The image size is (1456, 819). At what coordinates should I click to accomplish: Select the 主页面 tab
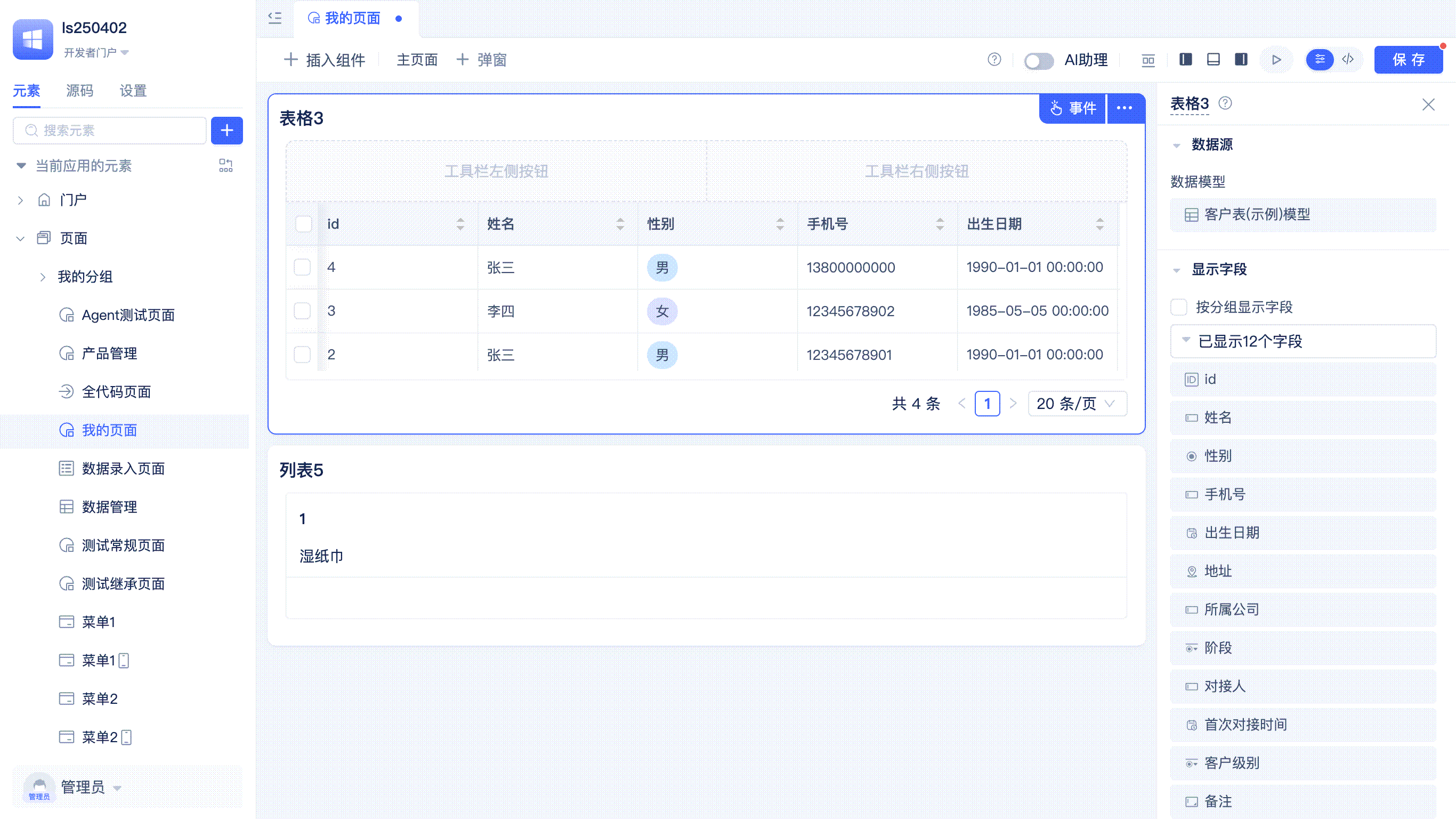[417, 60]
